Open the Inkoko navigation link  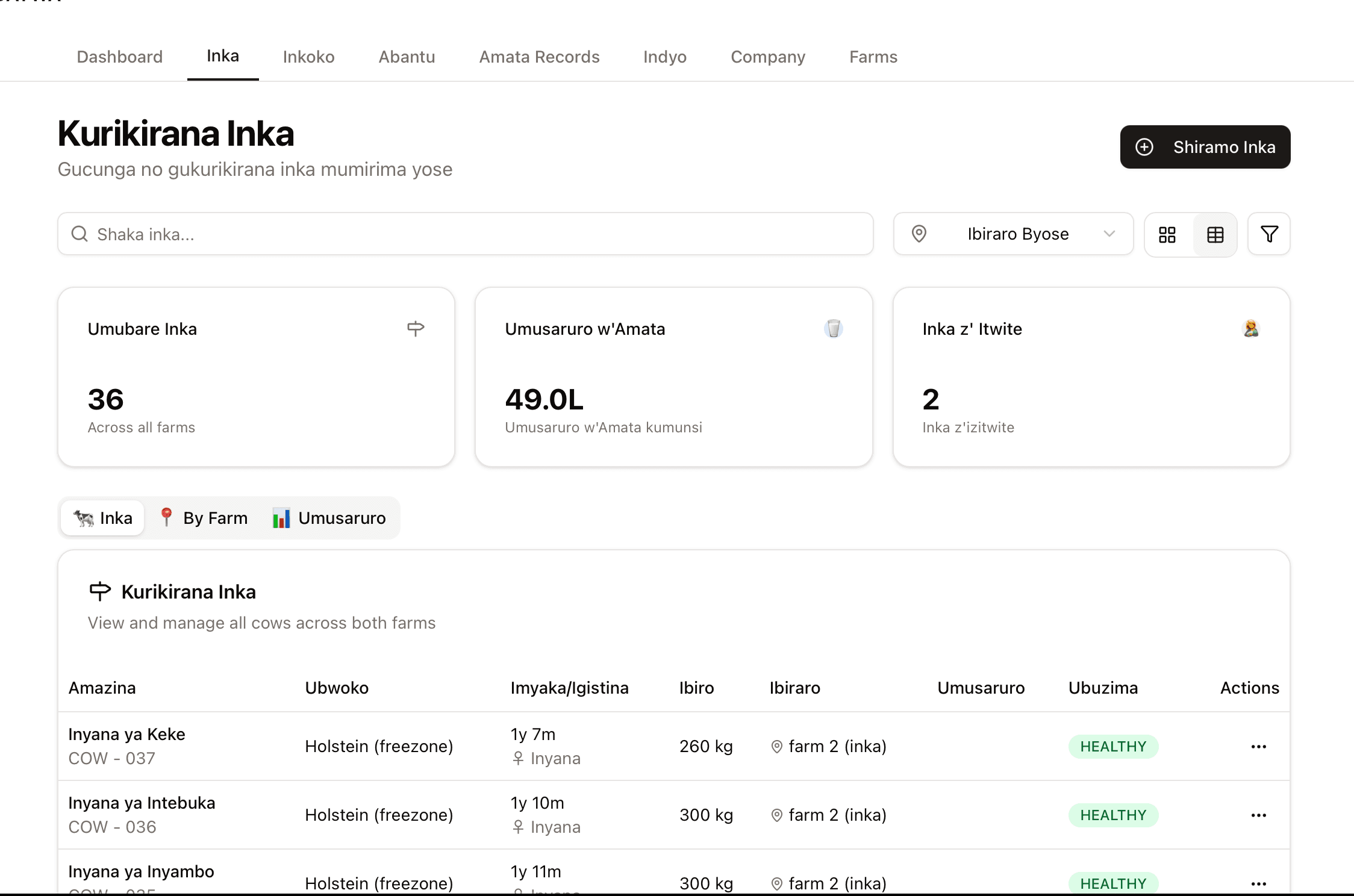pyautogui.click(x=308, y=57)
